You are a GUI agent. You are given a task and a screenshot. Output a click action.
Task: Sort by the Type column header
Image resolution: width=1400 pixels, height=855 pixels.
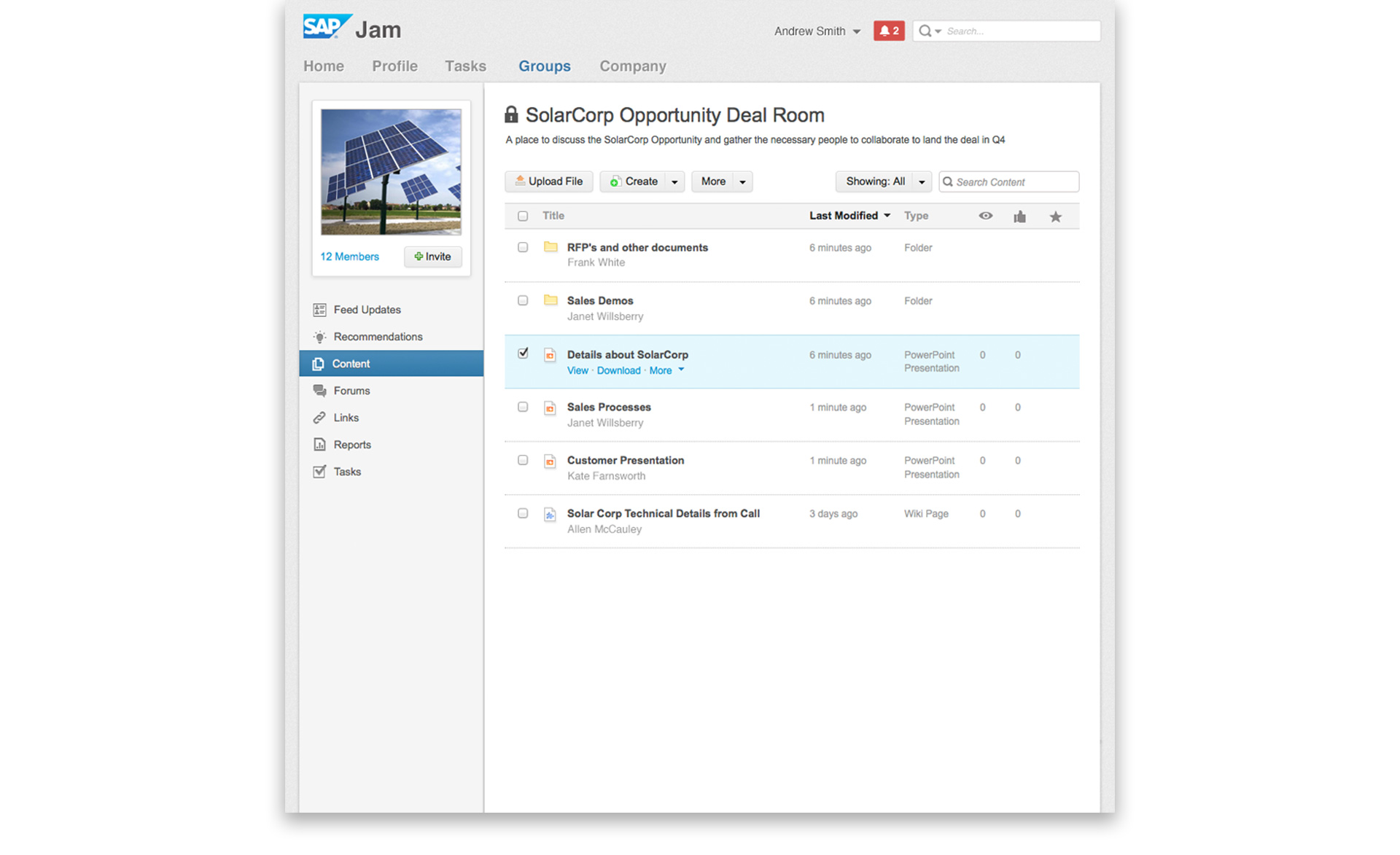click(916, 216)
